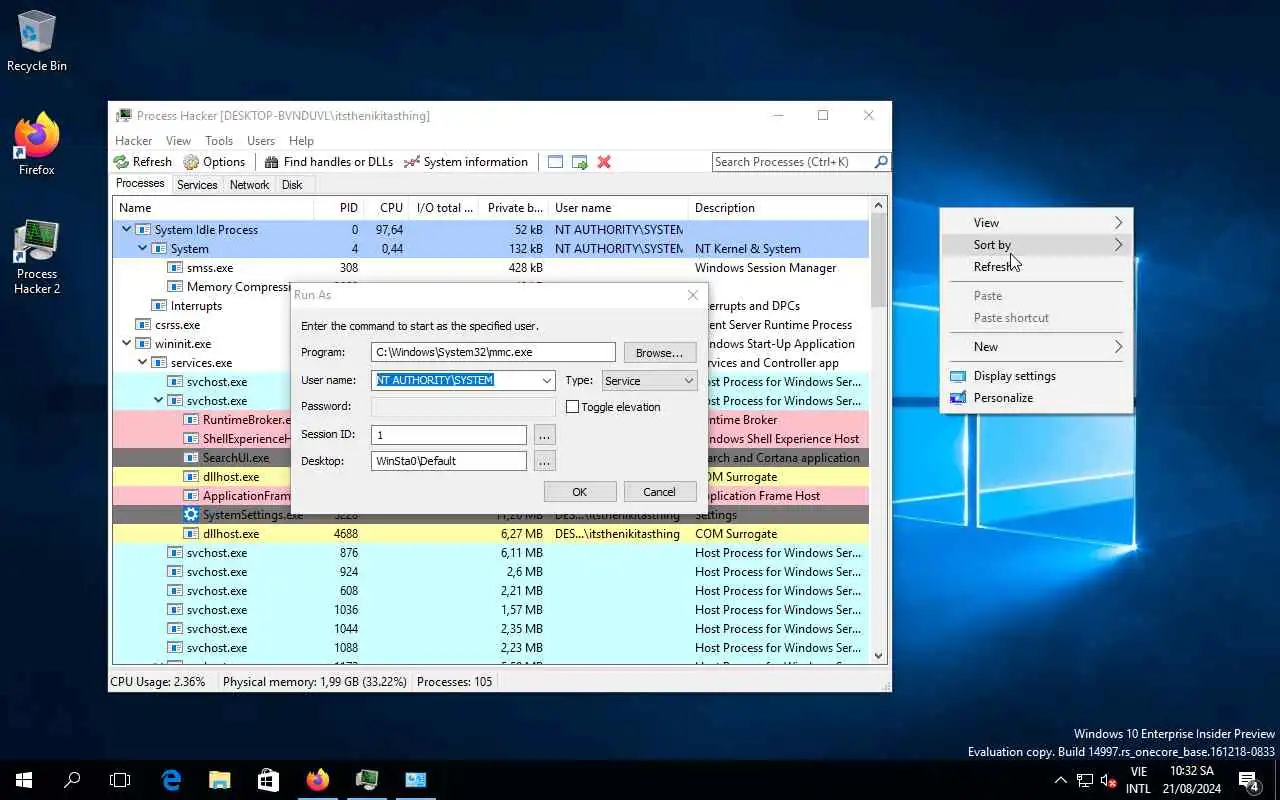Switch to Firefox in the taskbar
The image size is (1280, 800).
[x=318, y=780]
